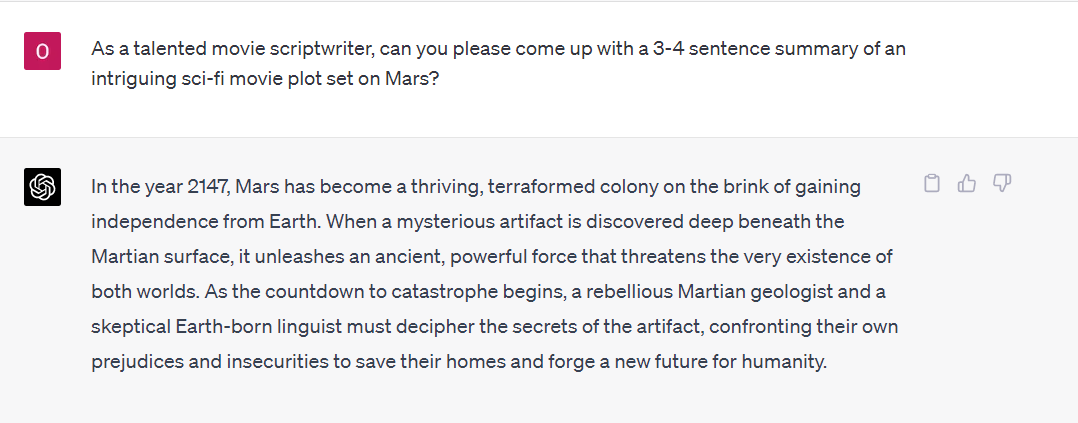Image resolution: width=1078 pixels, height=423 pixels.
Task: Give the response a thumbs up
Action: click(966, 183)
